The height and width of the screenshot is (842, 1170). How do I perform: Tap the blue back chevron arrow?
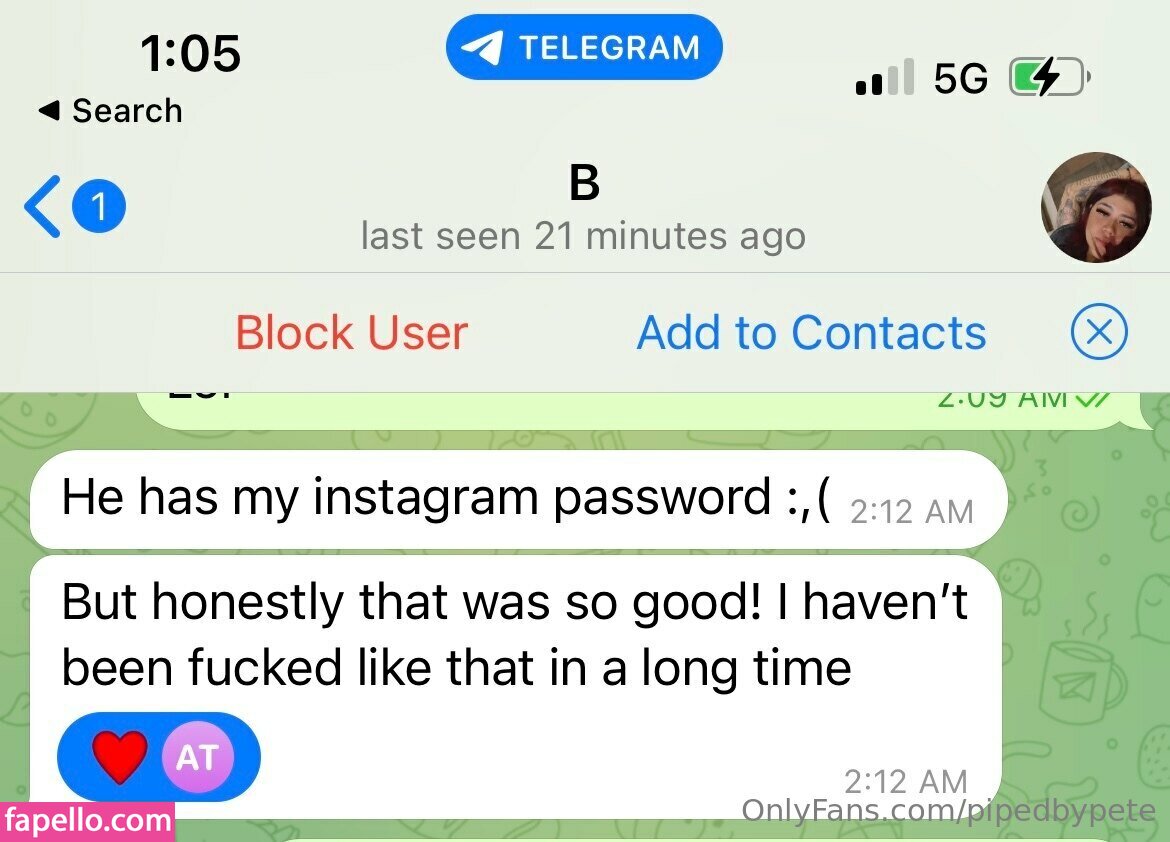[x=42, y=207]
